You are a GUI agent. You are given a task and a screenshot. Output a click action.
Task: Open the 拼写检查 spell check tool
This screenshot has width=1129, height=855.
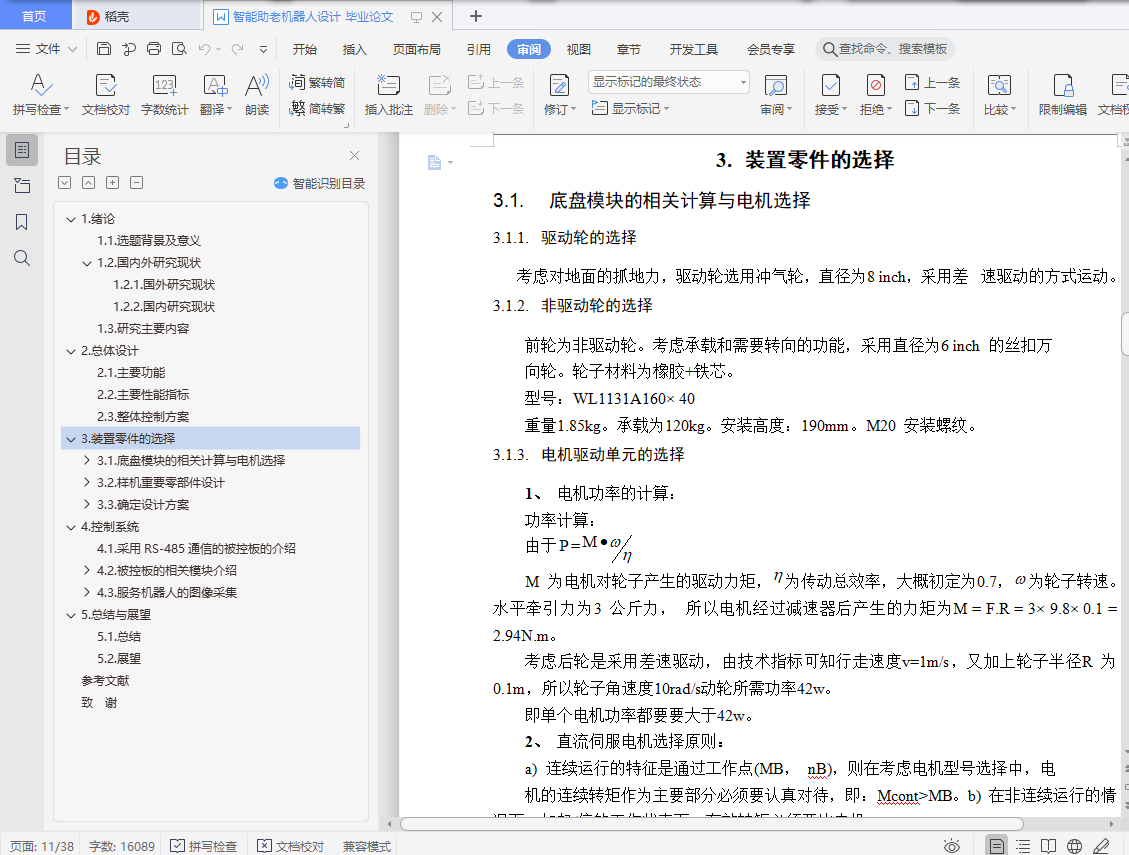coord(40,94)
